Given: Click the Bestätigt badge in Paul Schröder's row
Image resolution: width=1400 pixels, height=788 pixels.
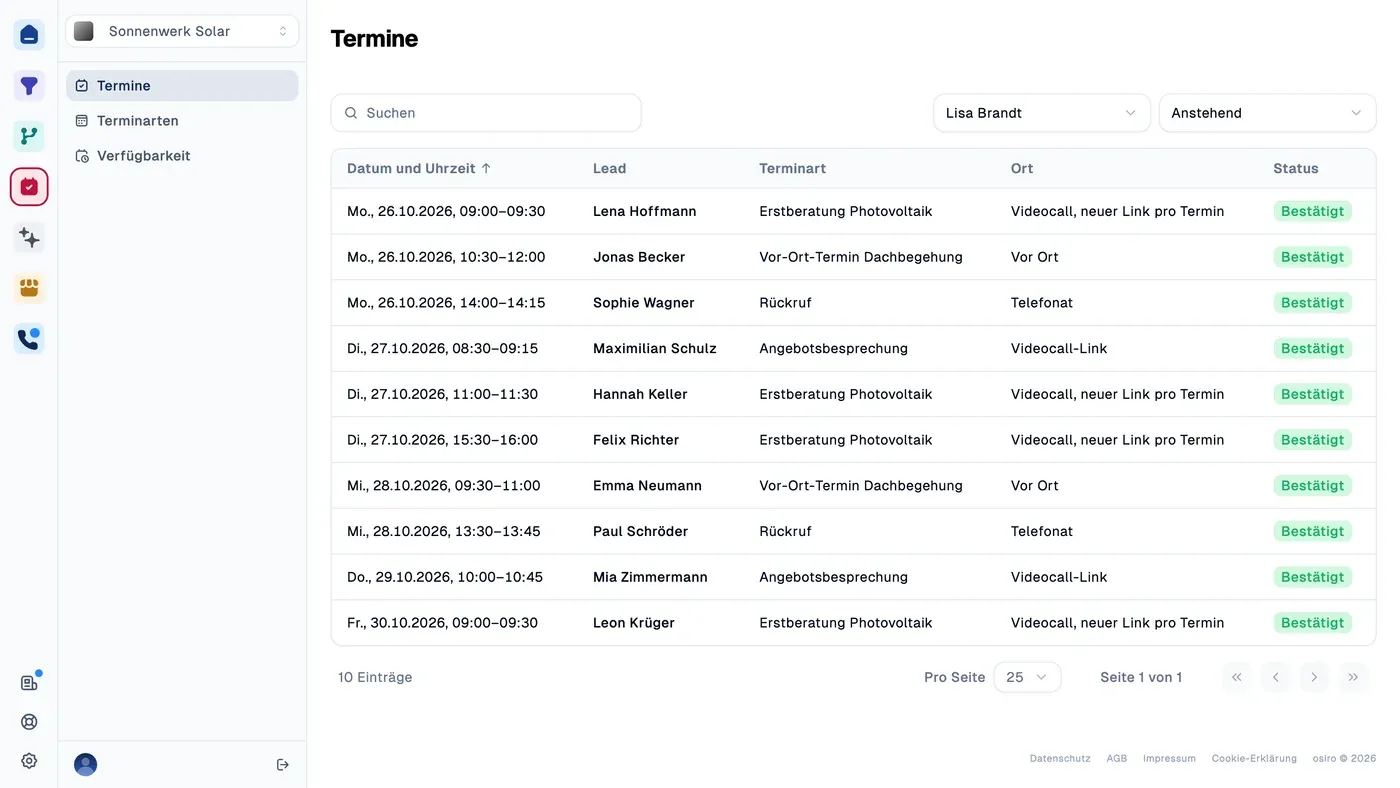Looking at the screenshot, I should pos(1312,531).
